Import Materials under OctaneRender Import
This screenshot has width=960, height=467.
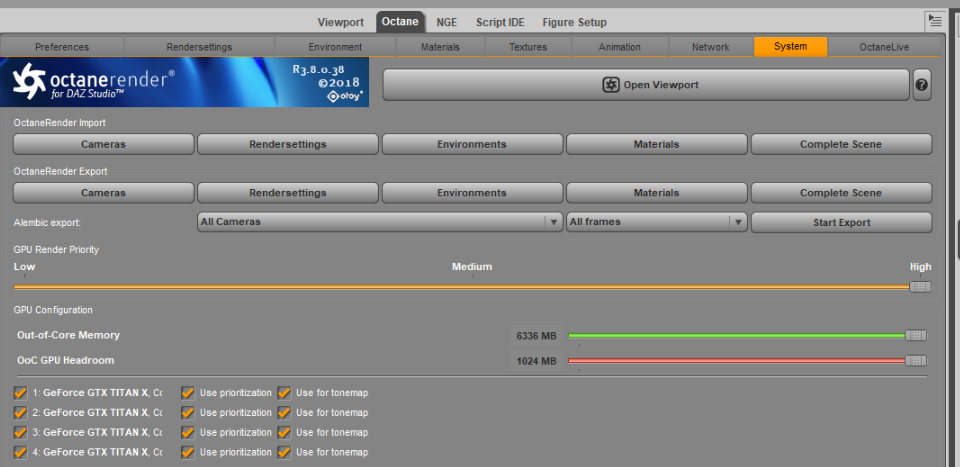tap(656, 144)
